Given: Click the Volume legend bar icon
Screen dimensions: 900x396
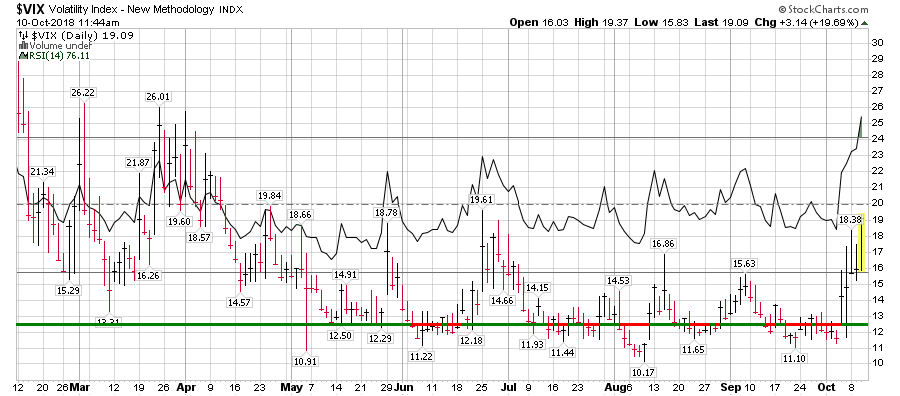Looking at the screenshot, I should tap(24, 45).
